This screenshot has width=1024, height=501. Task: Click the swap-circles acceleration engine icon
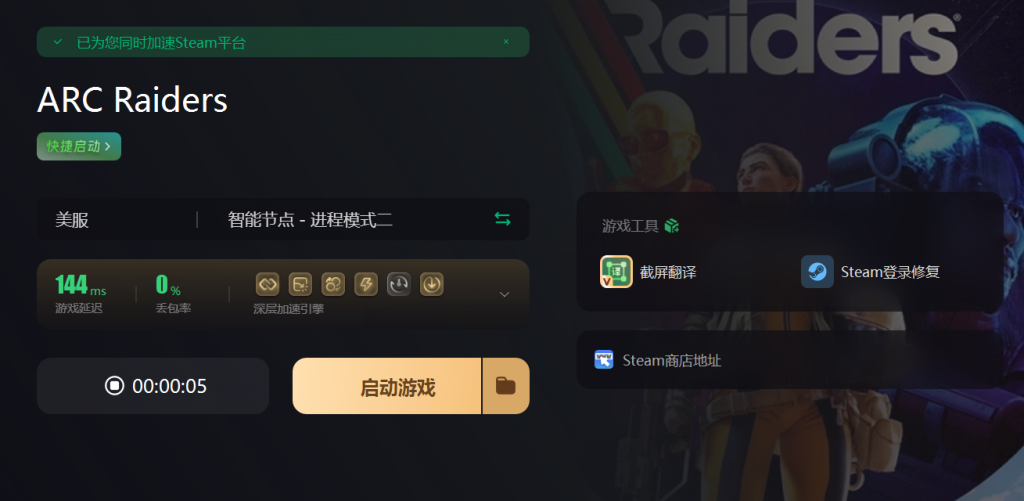[x=333, y=284]
